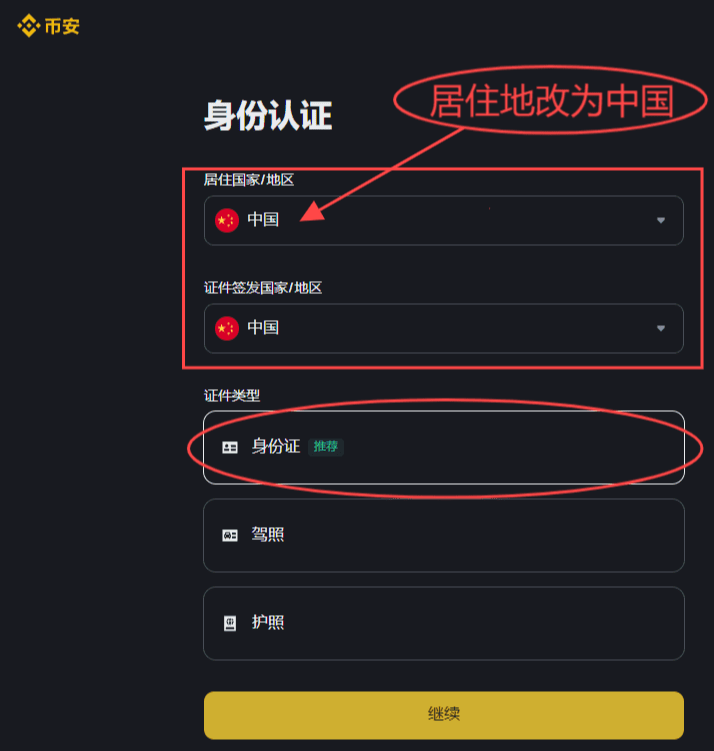Click the 居住国家/地区 field label
Screen dimensions: 714x751
click(249, 180)
